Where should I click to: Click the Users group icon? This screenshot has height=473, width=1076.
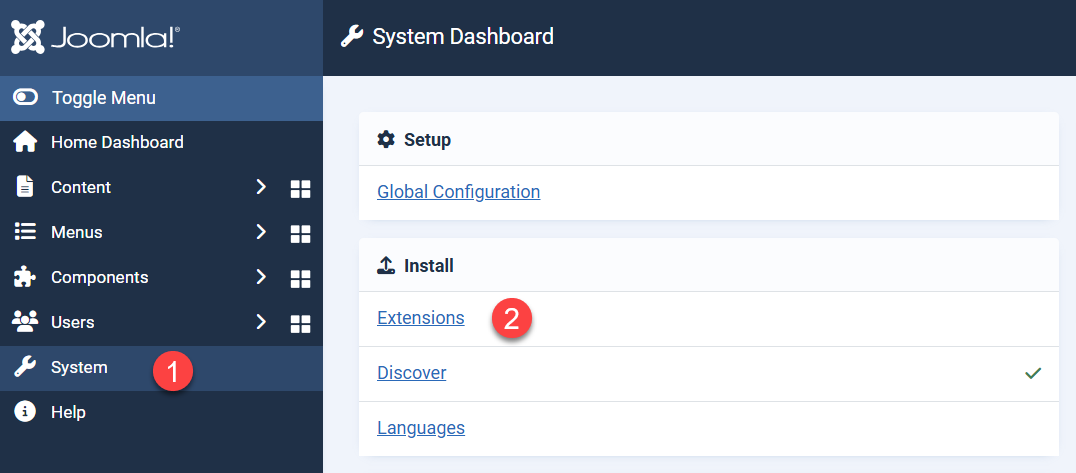tap(25, 321)
